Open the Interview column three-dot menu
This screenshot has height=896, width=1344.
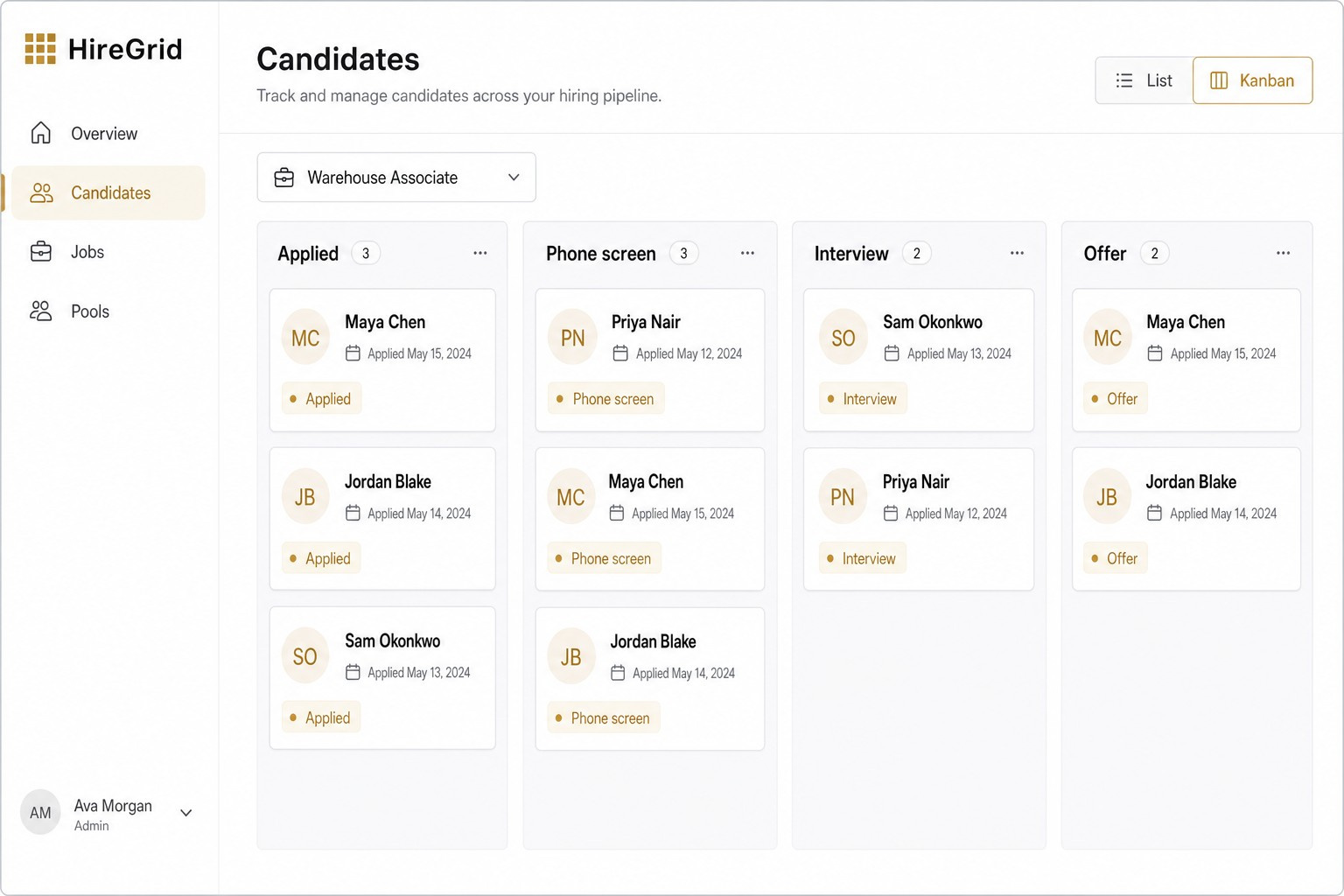[1017, 253]
